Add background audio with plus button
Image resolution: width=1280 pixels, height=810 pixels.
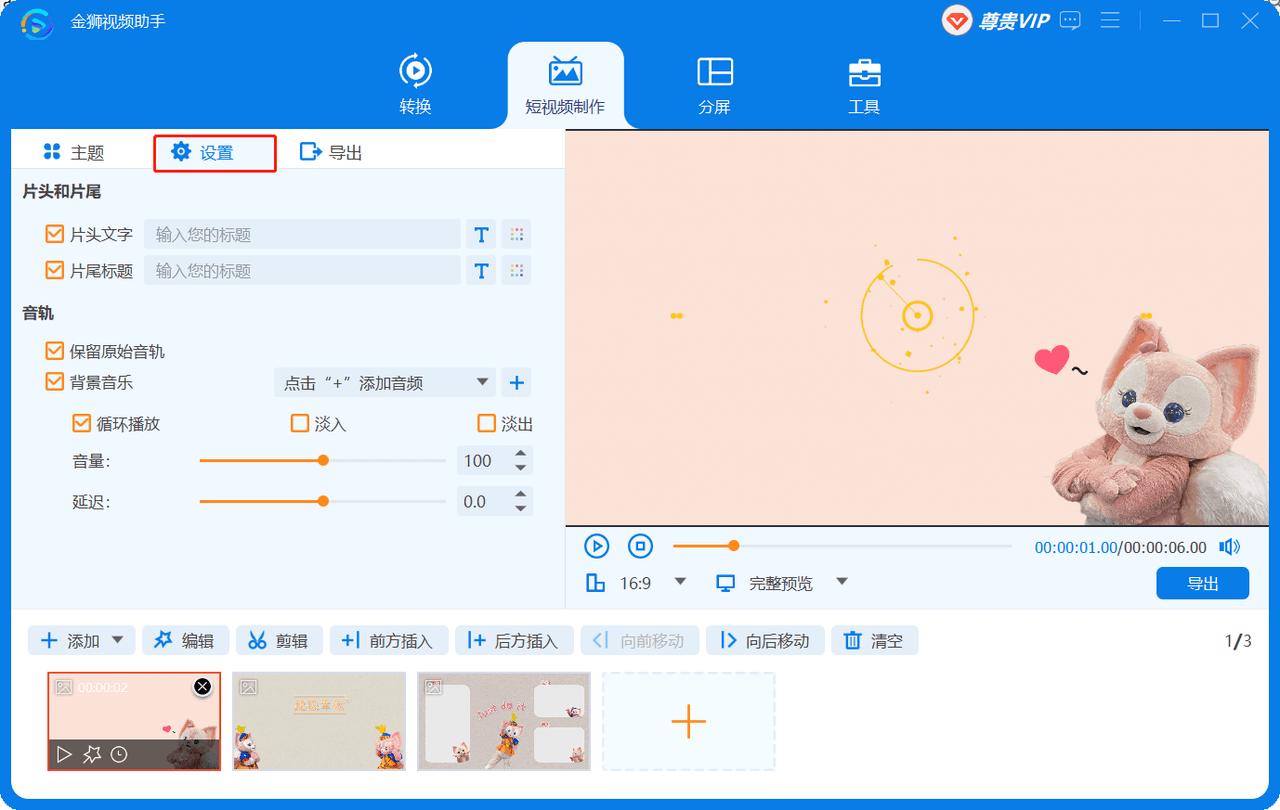pos(517,382)
